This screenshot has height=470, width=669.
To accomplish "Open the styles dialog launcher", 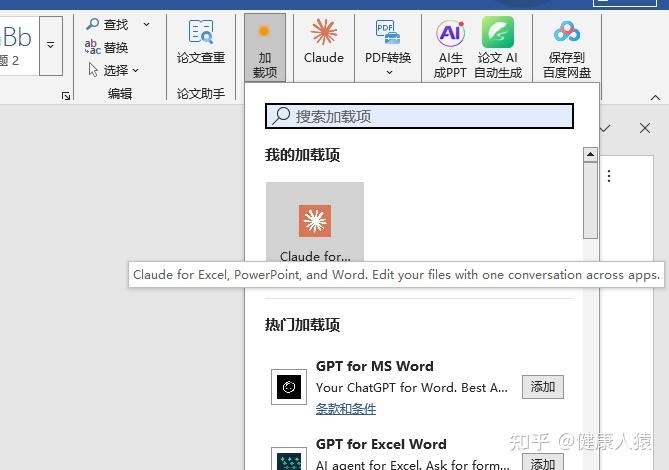I will tap(66, 96).
